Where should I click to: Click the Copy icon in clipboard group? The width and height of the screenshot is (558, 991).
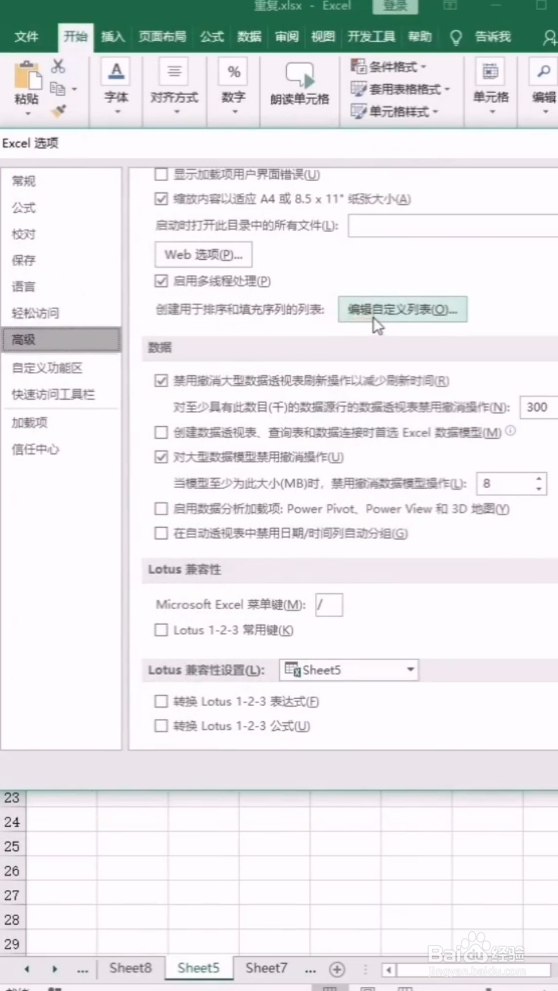click(x=58, y=88)
